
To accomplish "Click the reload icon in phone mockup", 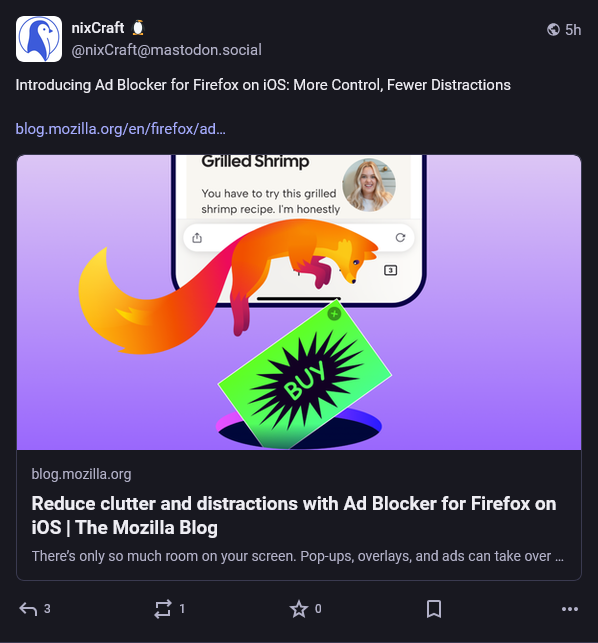I will coord(400,237).
